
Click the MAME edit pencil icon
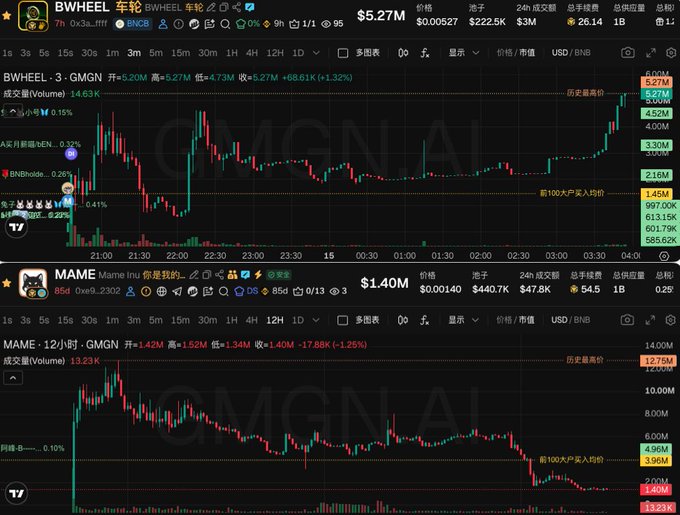pos(194,275)
